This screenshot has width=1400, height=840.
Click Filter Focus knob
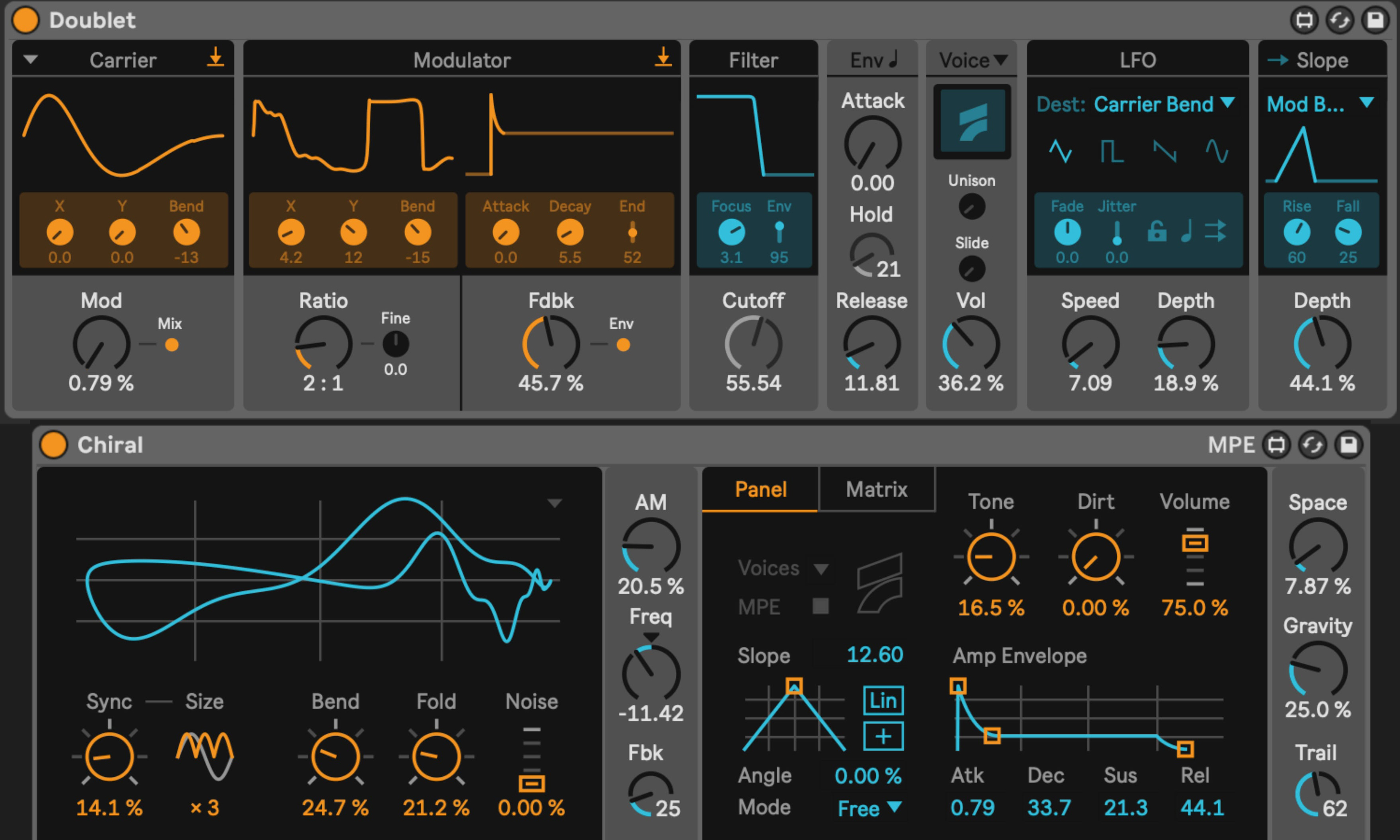pyautogui.click(x=731, y=232)
